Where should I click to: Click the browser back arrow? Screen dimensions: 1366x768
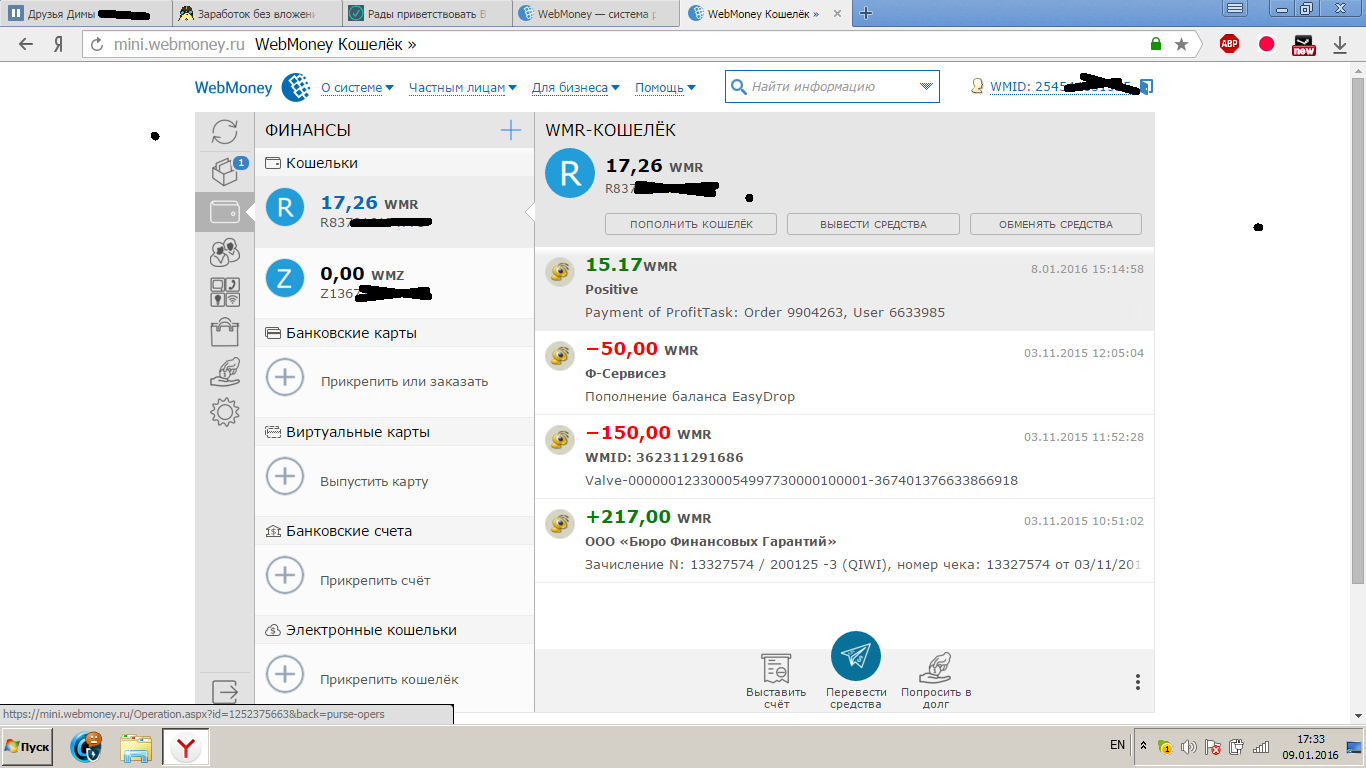[26, 44]
